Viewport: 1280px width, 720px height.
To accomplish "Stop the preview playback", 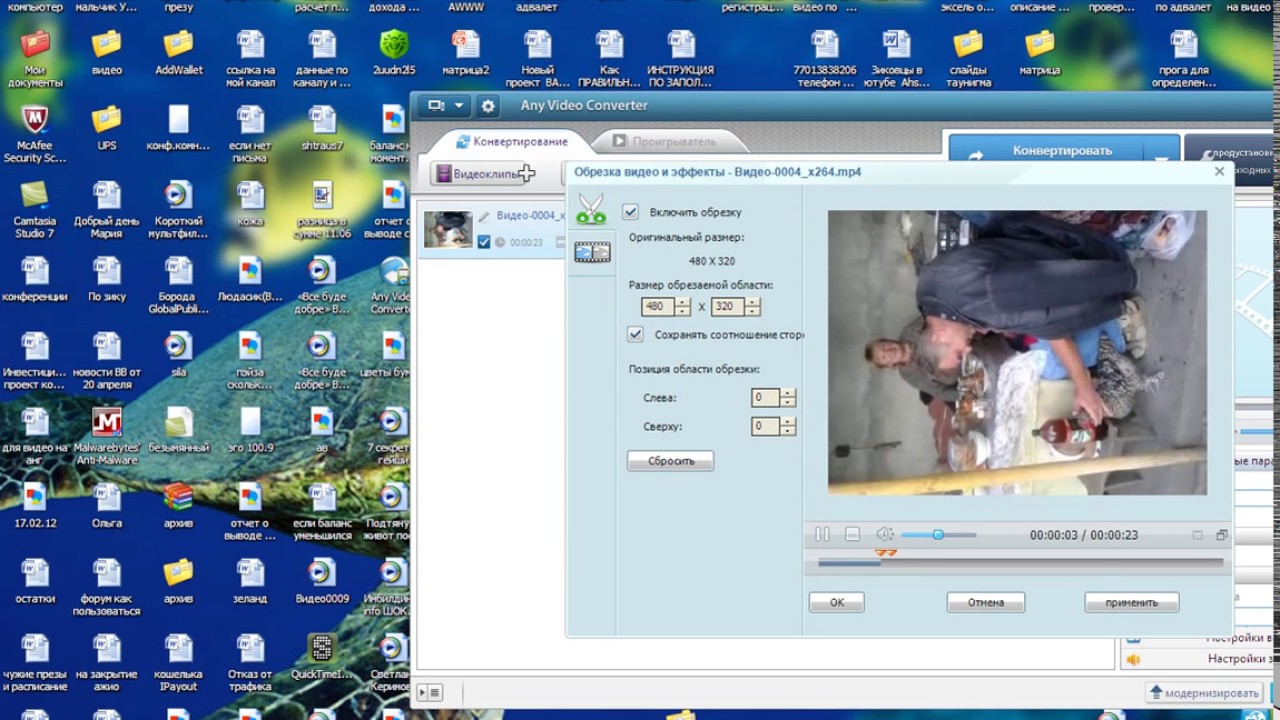I will click(x=852, y=535).
